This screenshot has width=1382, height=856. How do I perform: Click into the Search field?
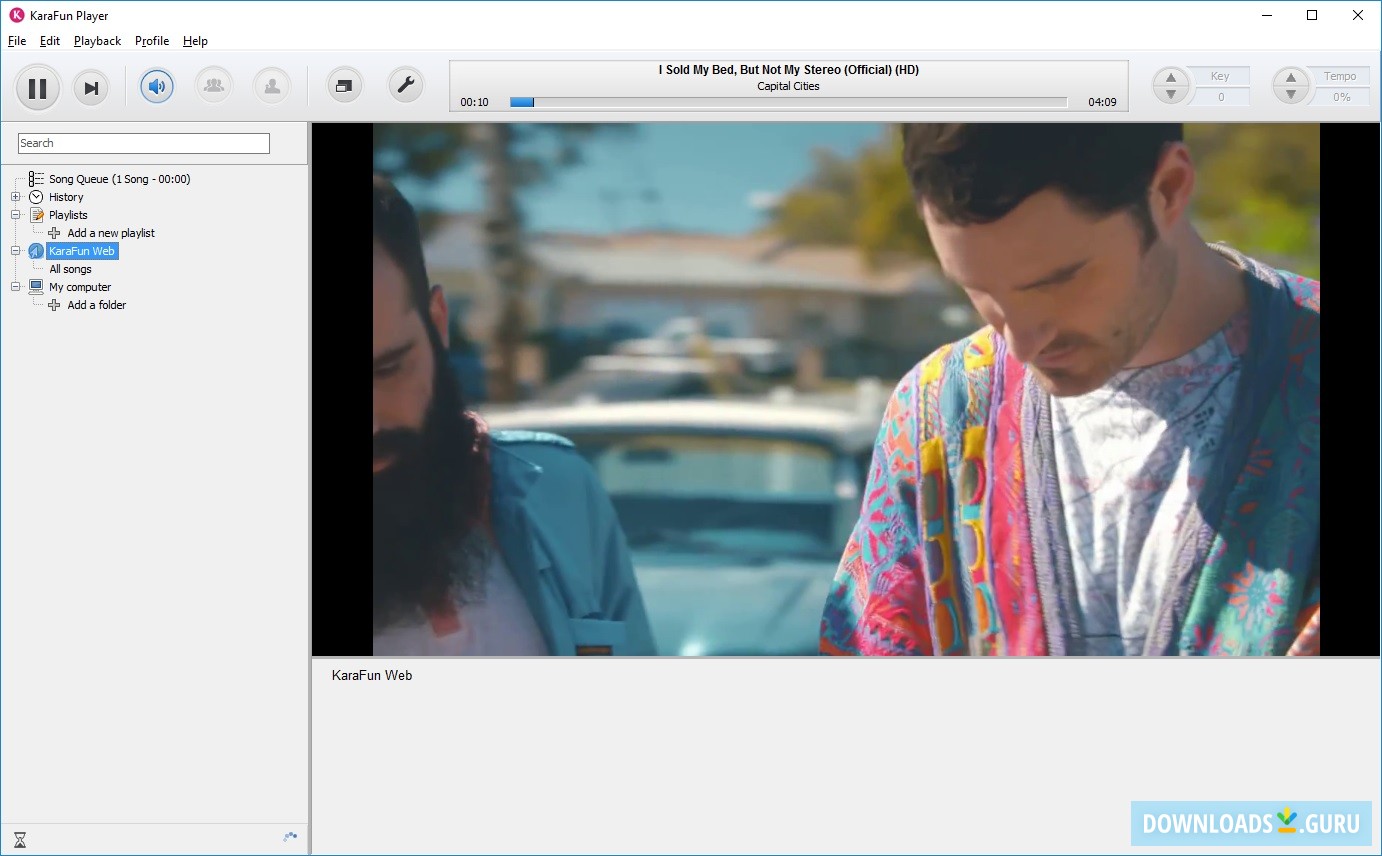144,143
